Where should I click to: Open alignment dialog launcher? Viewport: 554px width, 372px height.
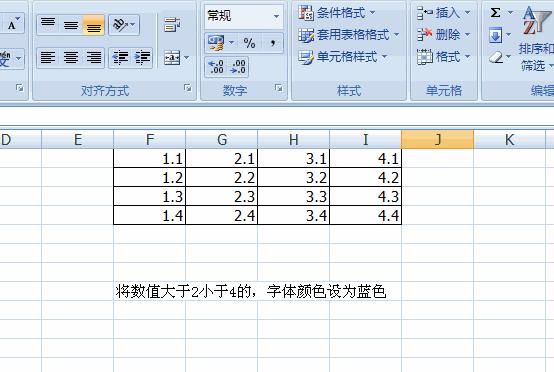(x=188, y=88)
